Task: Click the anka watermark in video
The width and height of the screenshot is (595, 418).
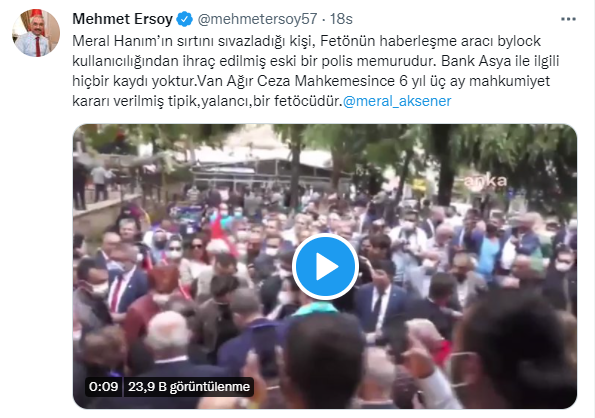Action: click(485, 181)
